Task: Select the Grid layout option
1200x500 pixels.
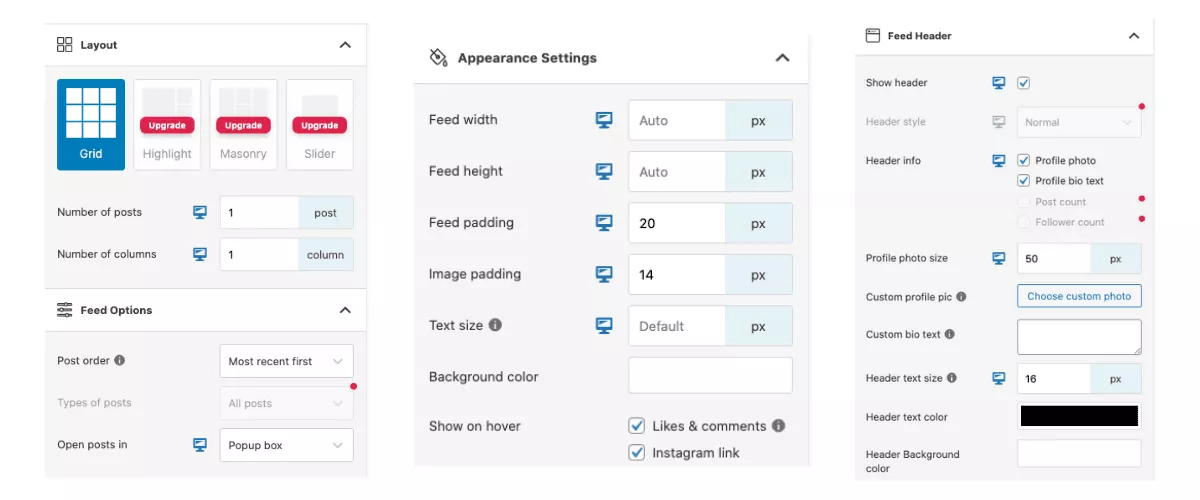Action: tap(91, 125)
